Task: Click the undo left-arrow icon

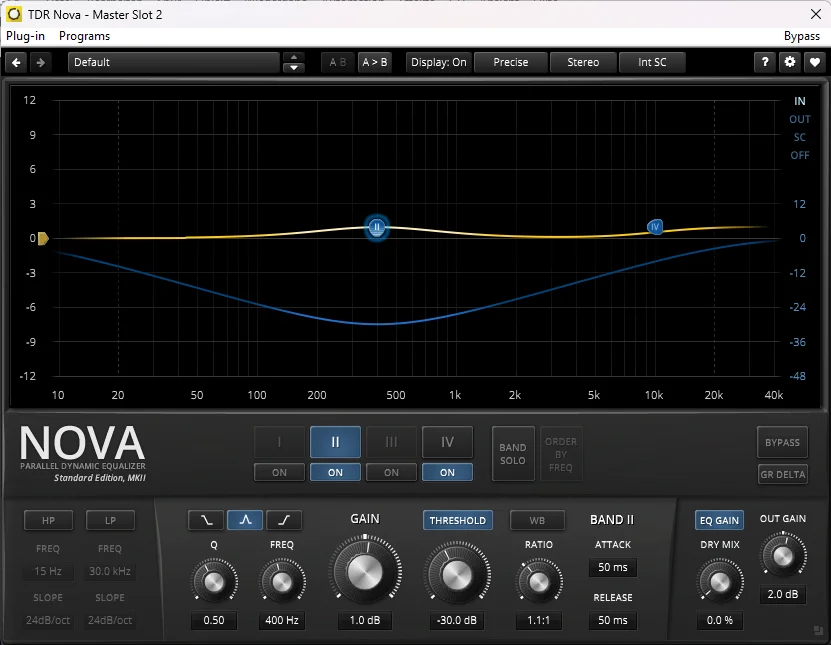Action: pyautogui.click(x=16, y=63)
